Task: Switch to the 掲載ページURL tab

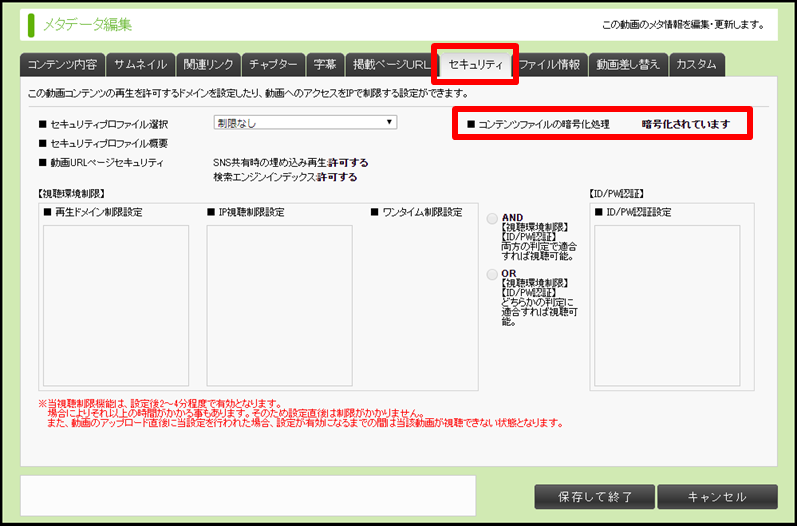Action: click(391, 64)
